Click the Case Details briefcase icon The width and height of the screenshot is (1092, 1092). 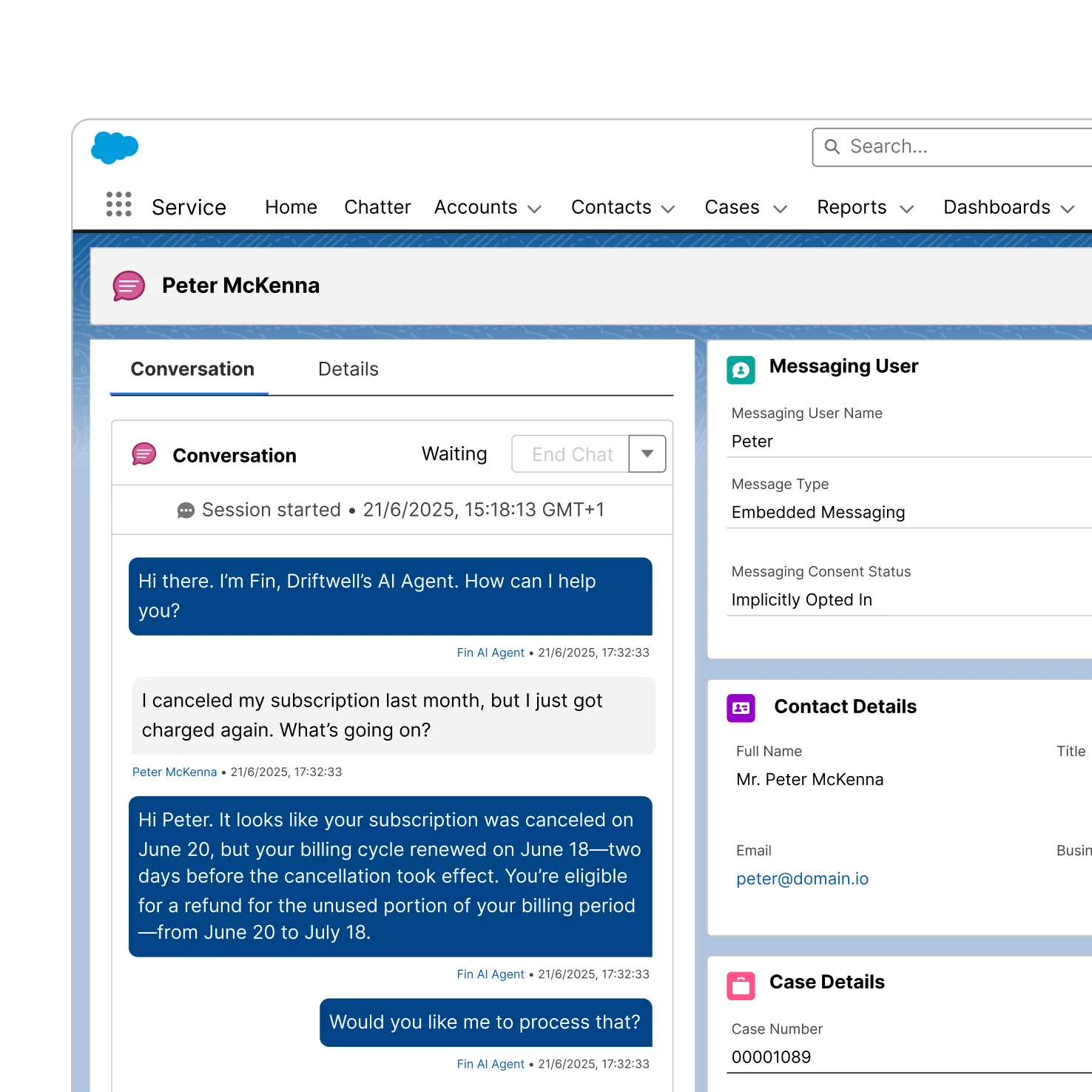point(741,985)
